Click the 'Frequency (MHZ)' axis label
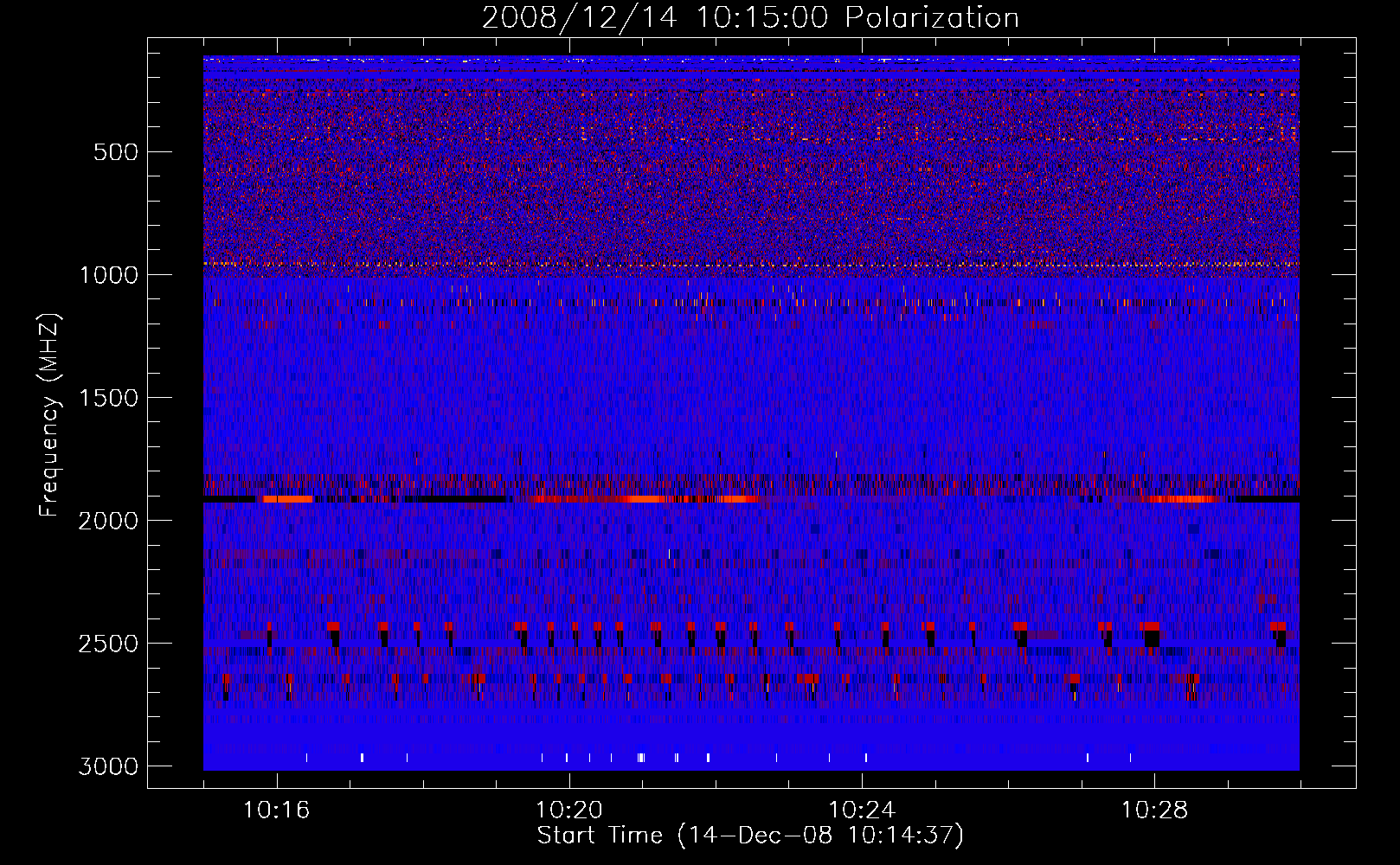The height and width of the screenshot is (865, 1400). [50, 415]
